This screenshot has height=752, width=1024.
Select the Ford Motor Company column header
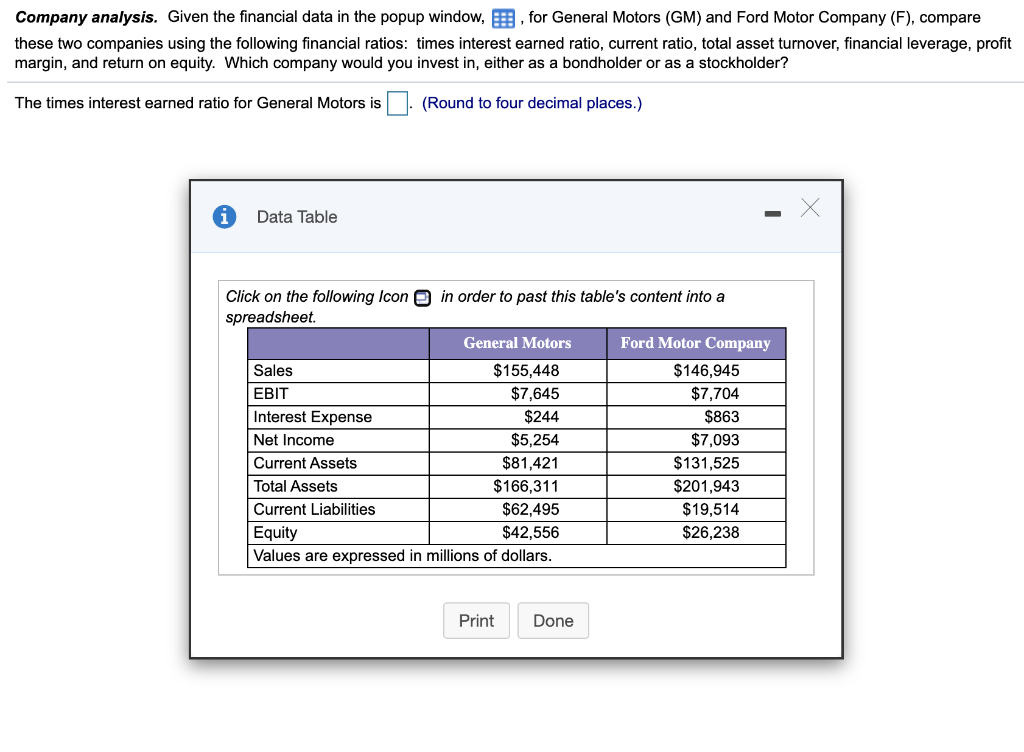[x=696, y=343]
